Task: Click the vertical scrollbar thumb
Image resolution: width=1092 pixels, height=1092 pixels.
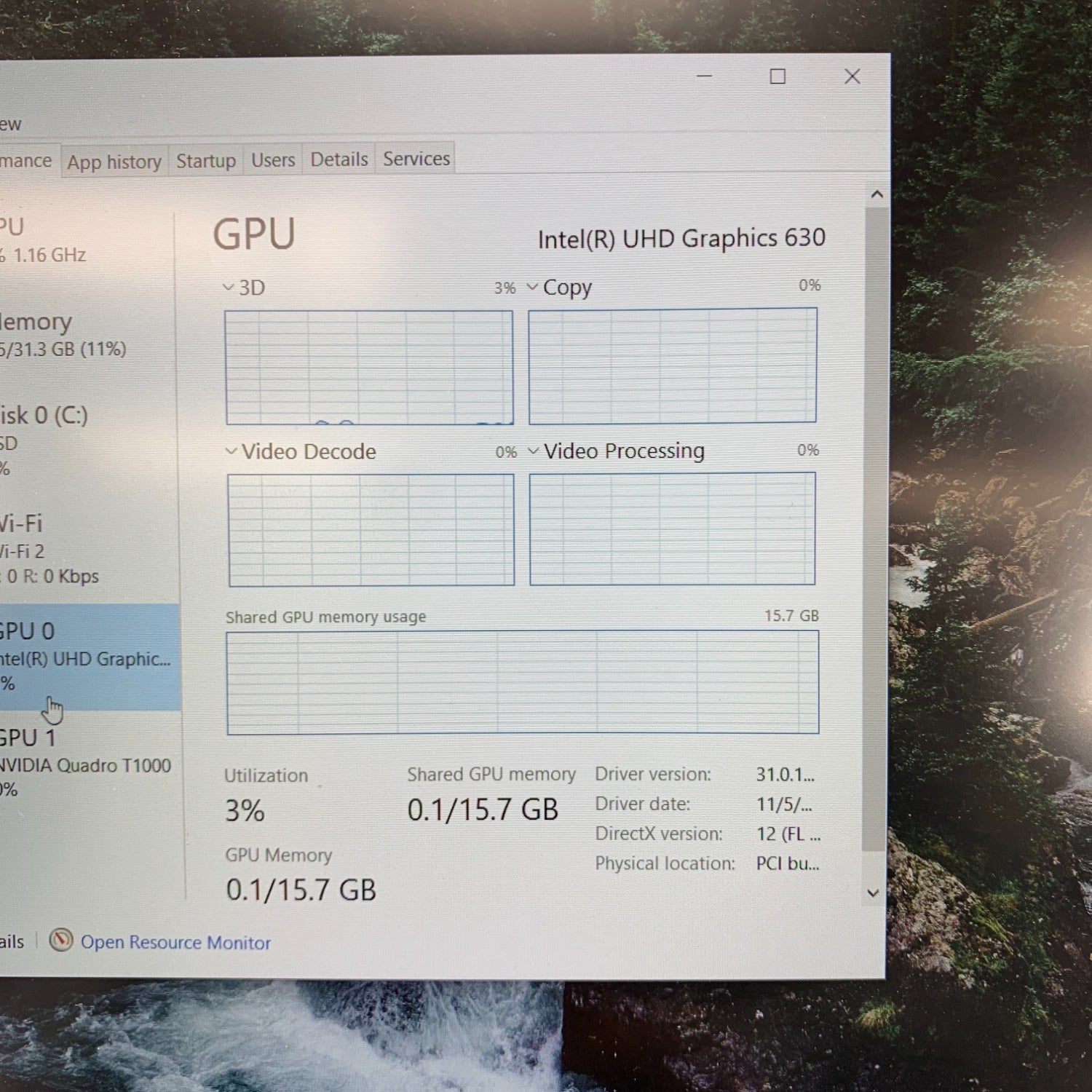Action: click(875, 529)
